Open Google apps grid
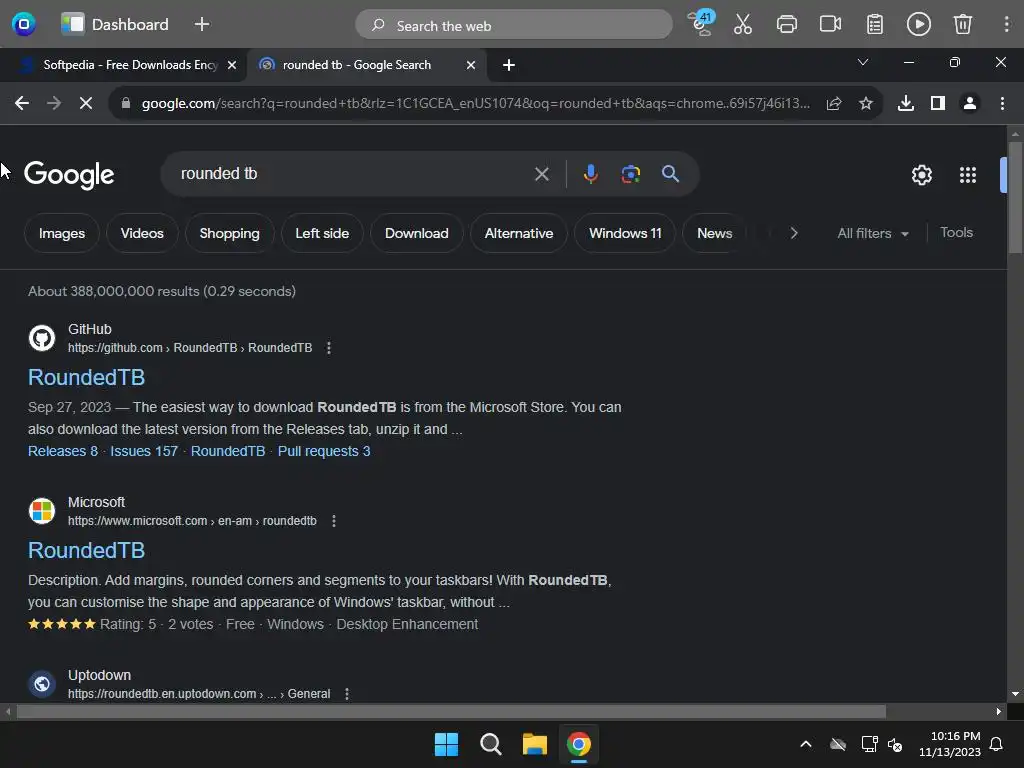The width and height of the screenshot is (1024, 768). (x=967, y=174)
